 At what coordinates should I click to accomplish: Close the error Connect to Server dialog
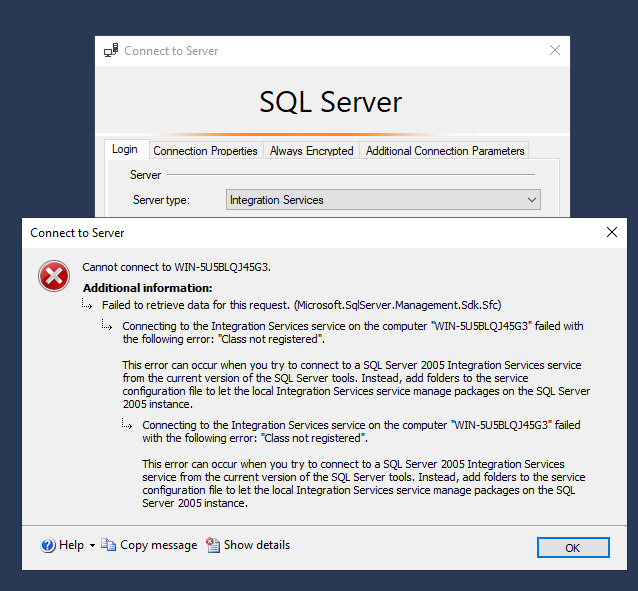coord(612,232)
